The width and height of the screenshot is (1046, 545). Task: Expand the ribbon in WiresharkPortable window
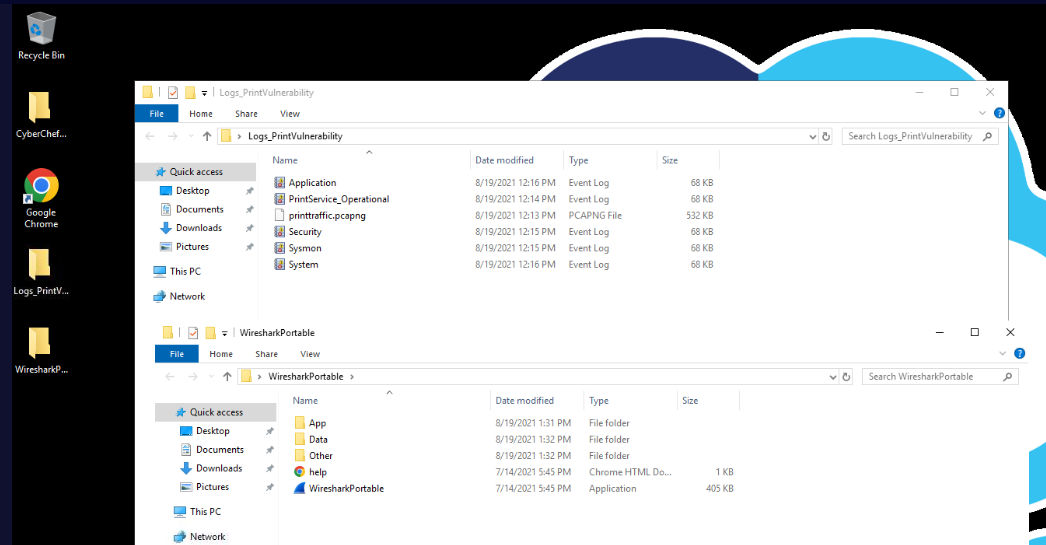click(x=1002, y=354)
